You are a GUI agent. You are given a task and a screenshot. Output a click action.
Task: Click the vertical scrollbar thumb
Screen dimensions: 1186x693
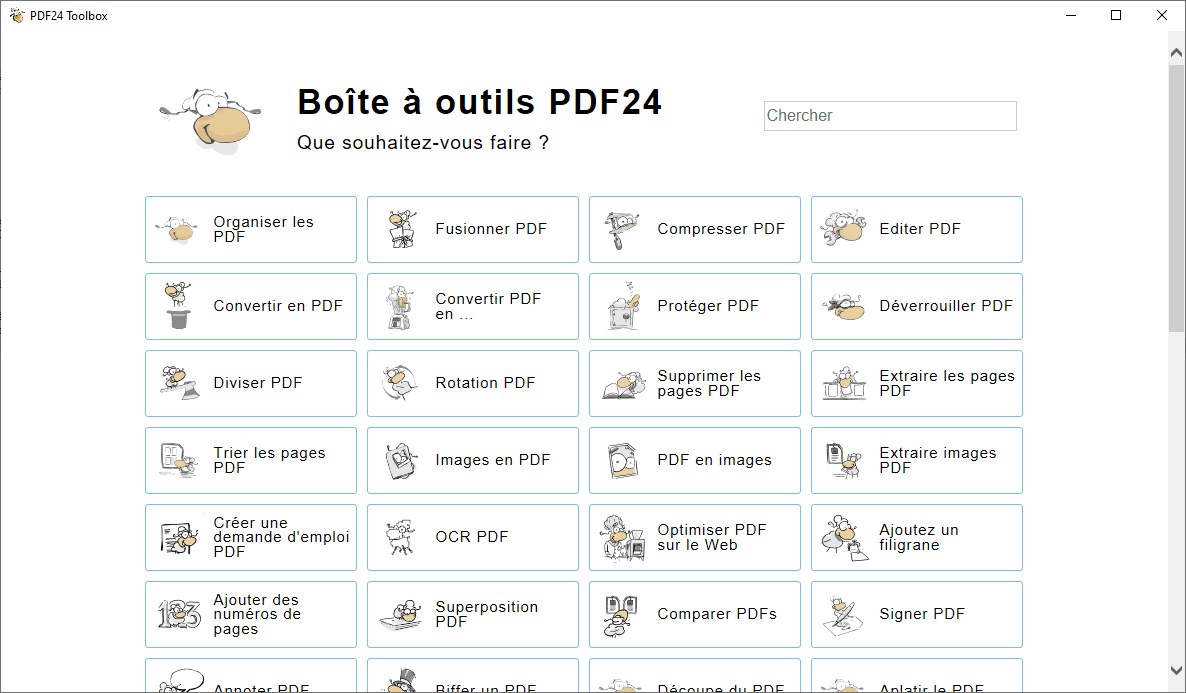[x=1176, y=198]
